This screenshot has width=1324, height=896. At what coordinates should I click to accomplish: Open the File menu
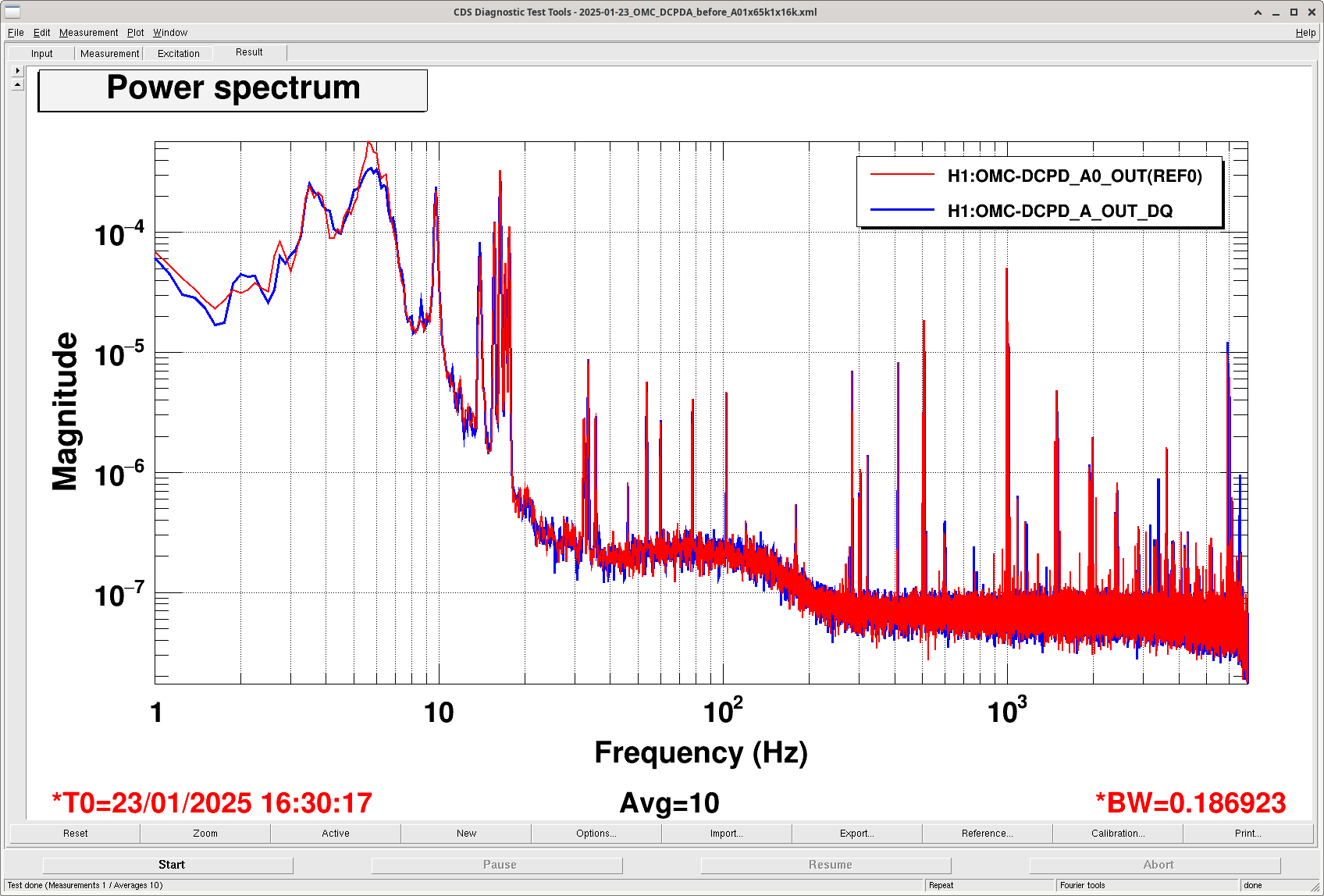coord(16,33)
